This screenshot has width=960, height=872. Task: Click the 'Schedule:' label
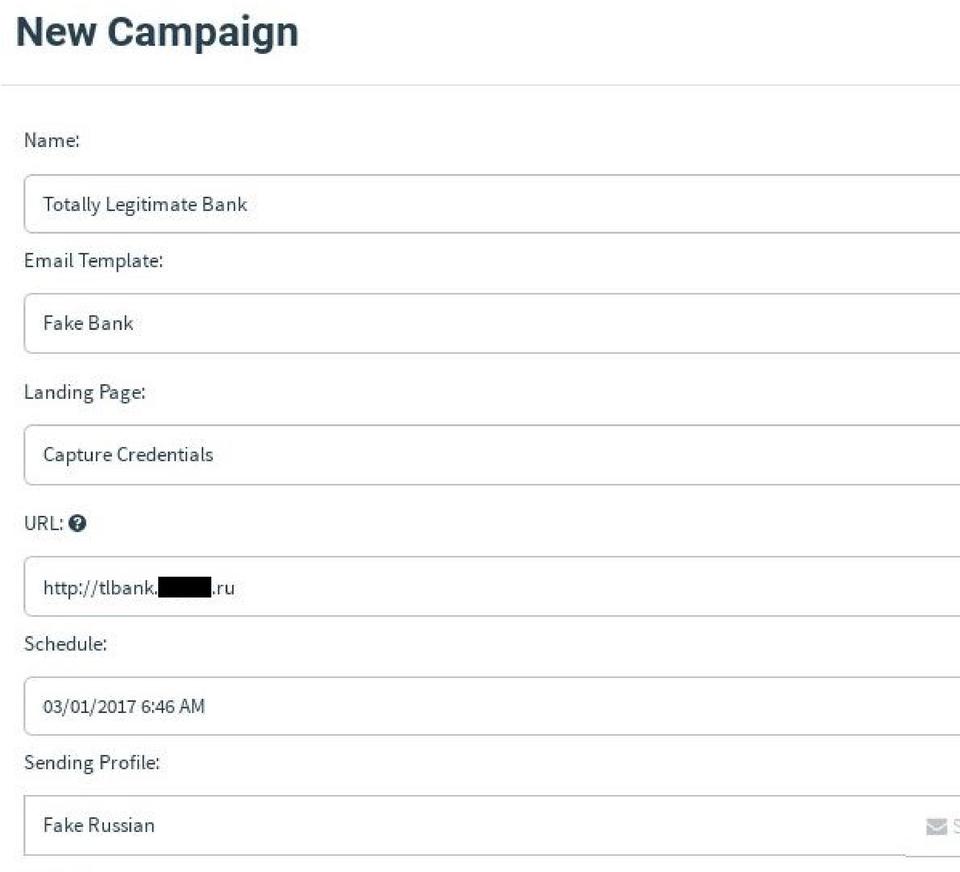point(65,644)
